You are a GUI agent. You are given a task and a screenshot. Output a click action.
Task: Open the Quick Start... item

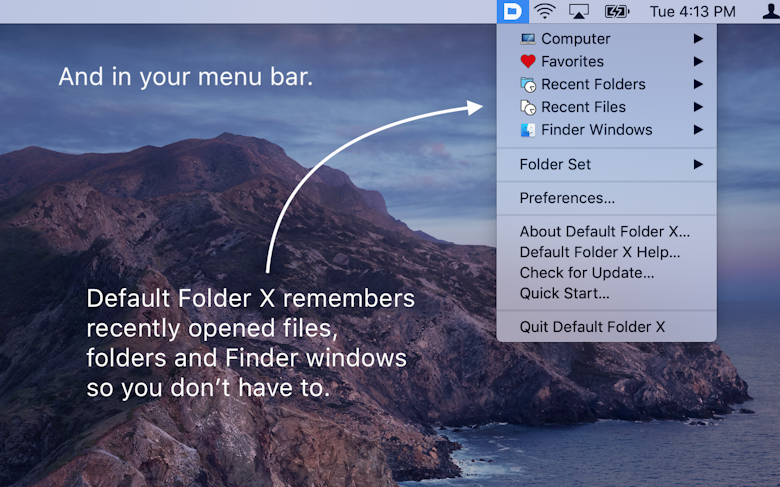607,293
